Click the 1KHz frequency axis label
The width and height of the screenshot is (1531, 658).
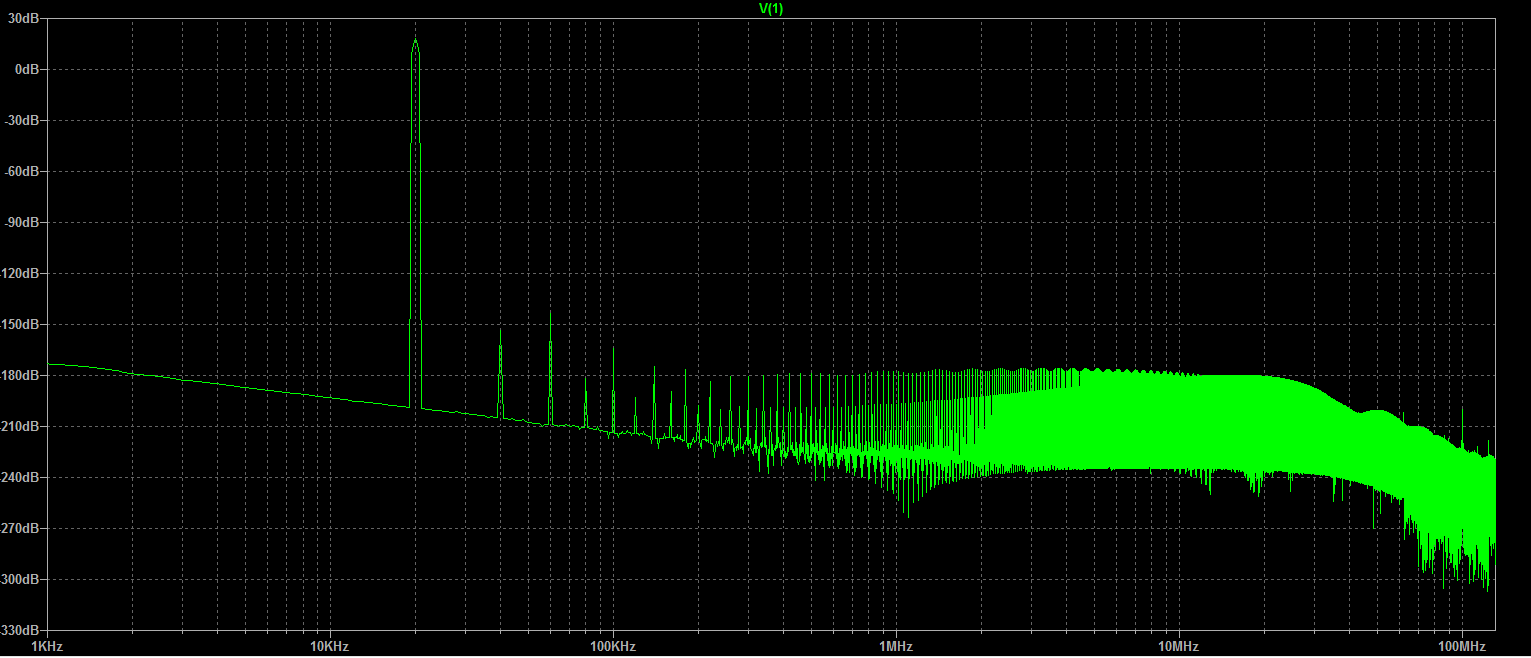point(47,647)
